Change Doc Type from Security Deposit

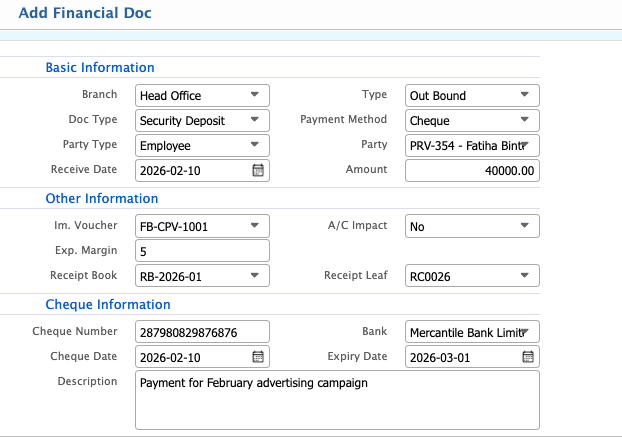pyautogui.click(x=202, y=121)
